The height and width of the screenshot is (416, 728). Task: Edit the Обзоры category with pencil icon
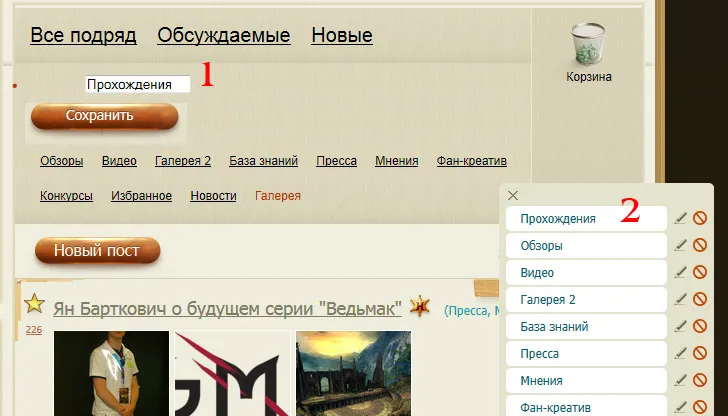(x=681, y=245)
